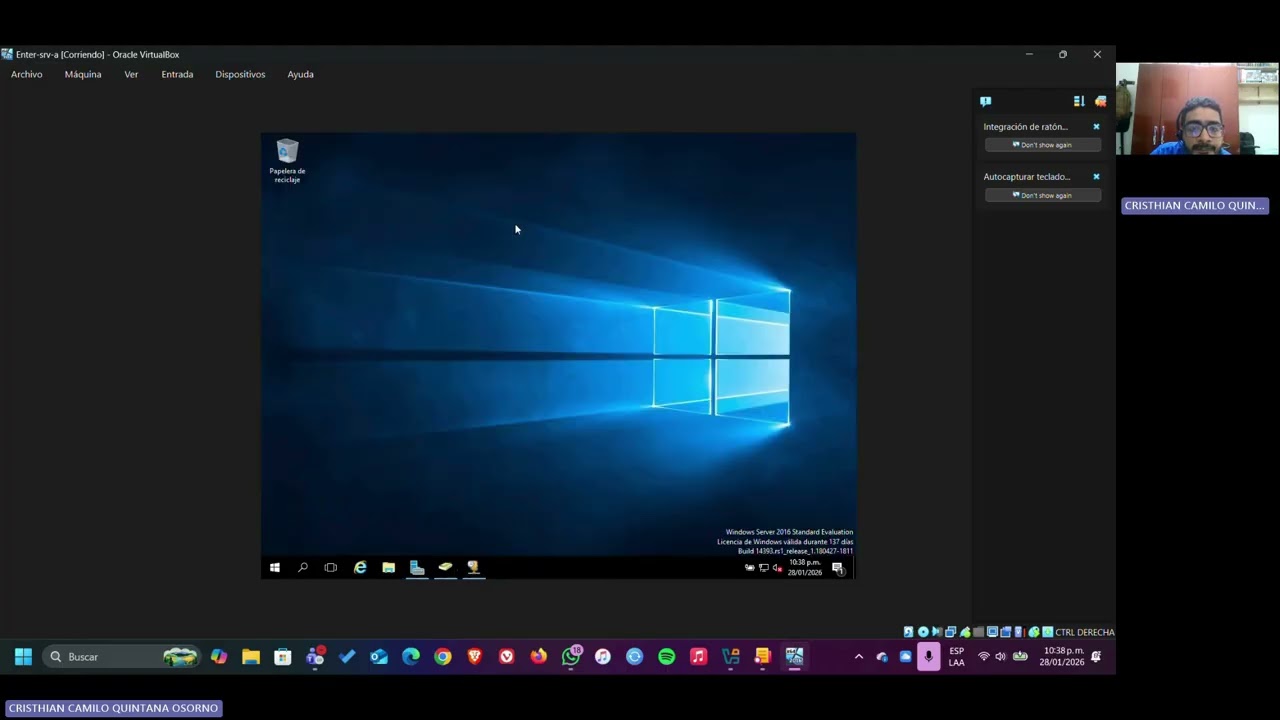The image size is (1280, 720).
Task: Open the host Wi-Fi network flyout
Action: (984, 657)
